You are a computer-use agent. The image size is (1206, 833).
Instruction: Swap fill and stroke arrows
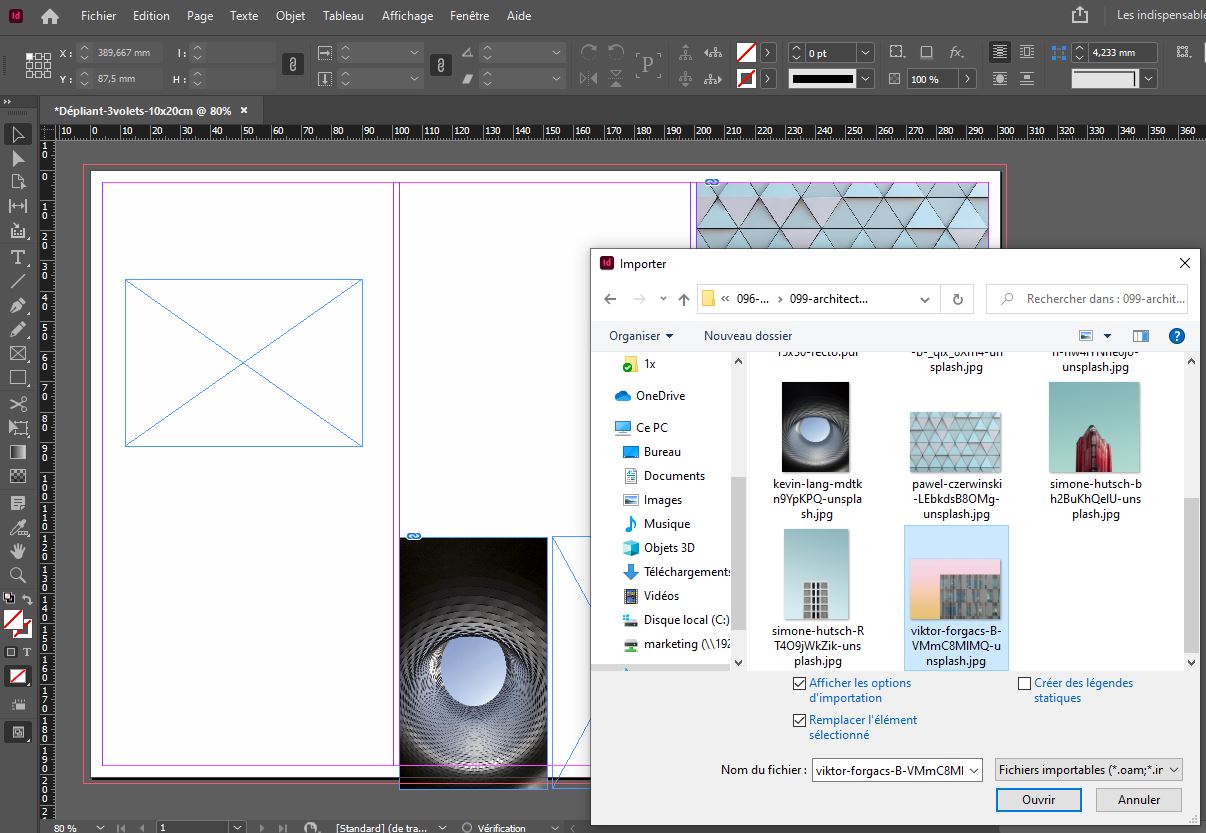[x=28, y=600]
